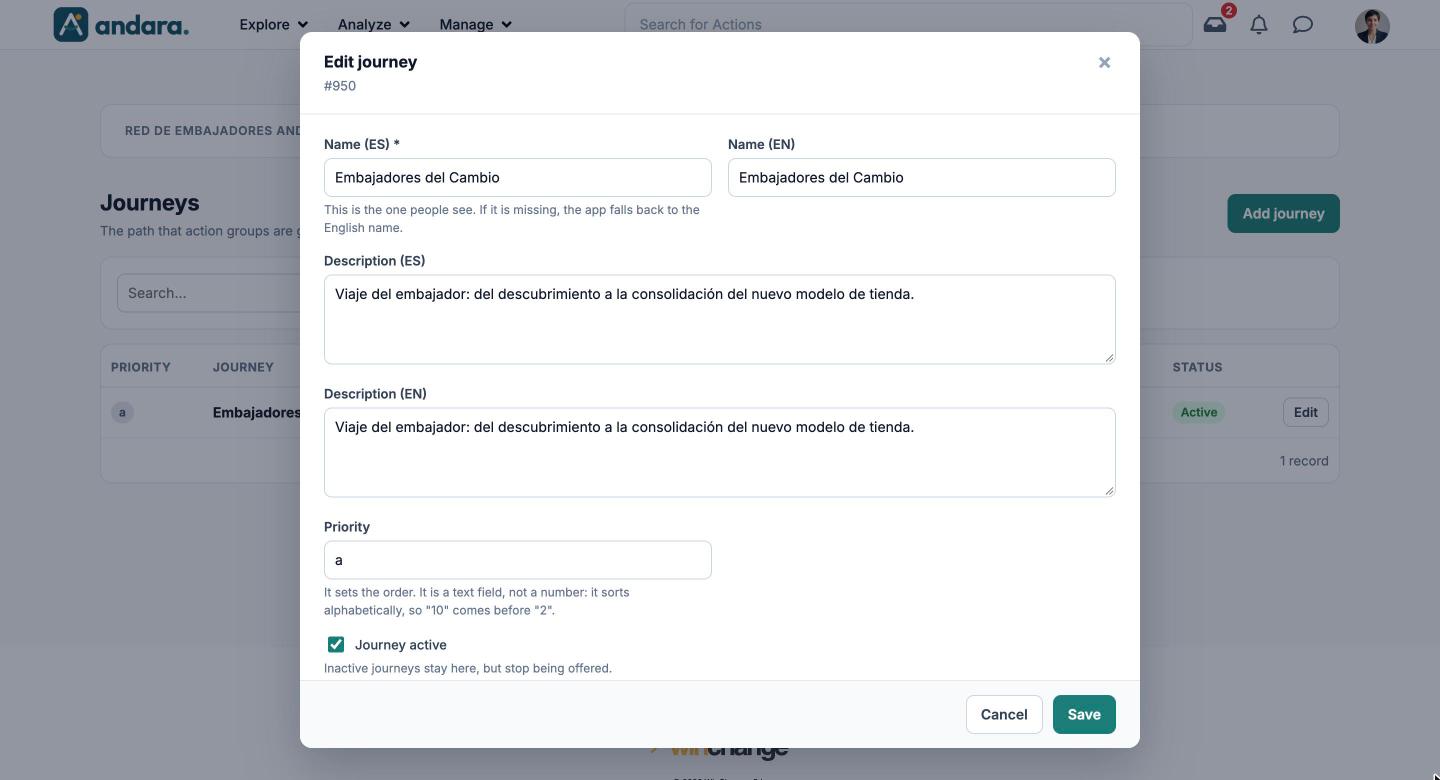The width and height of the screenshot is (1440, 780).
Task: Save the journey changes
Action: point(1084,715)
